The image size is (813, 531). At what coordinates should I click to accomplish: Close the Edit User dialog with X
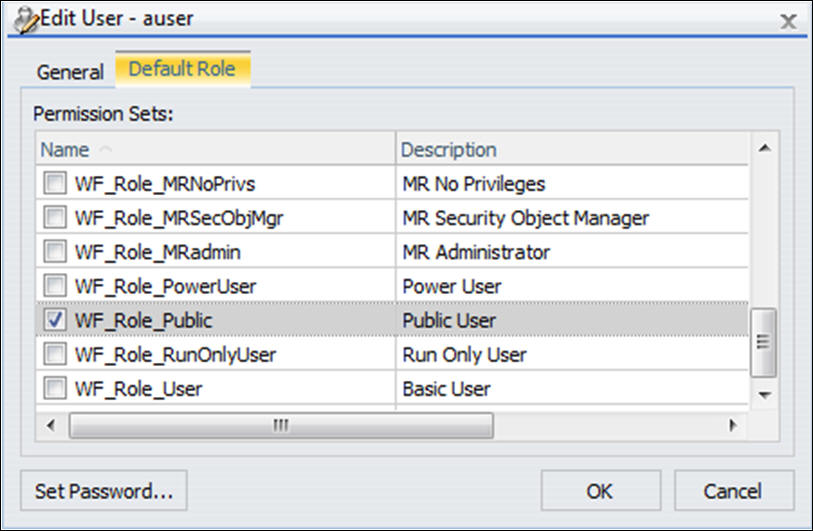coord(788,21)
